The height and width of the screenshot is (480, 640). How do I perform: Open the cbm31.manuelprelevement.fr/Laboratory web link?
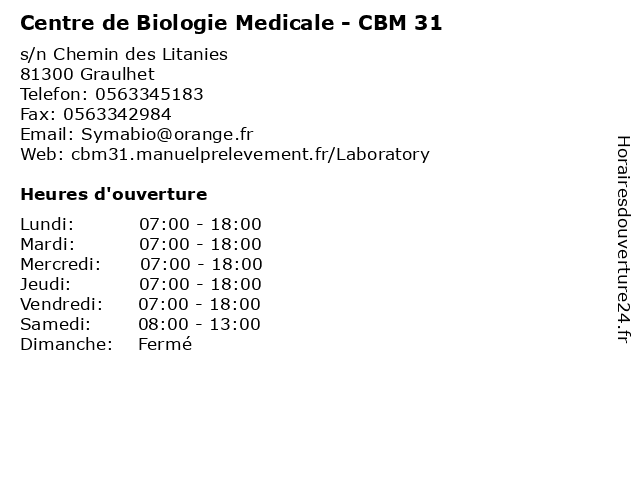click(250, 155)
